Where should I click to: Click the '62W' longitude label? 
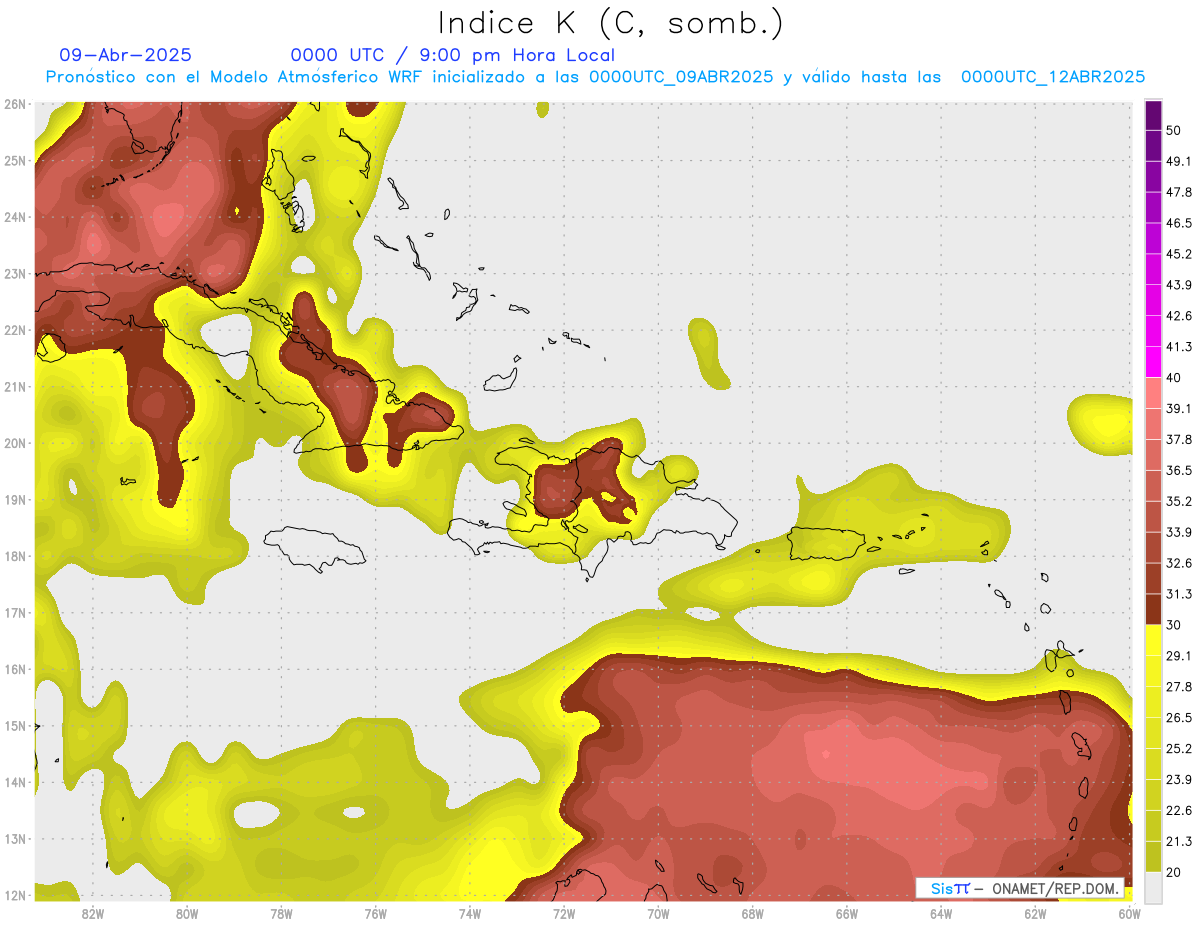1036,913
